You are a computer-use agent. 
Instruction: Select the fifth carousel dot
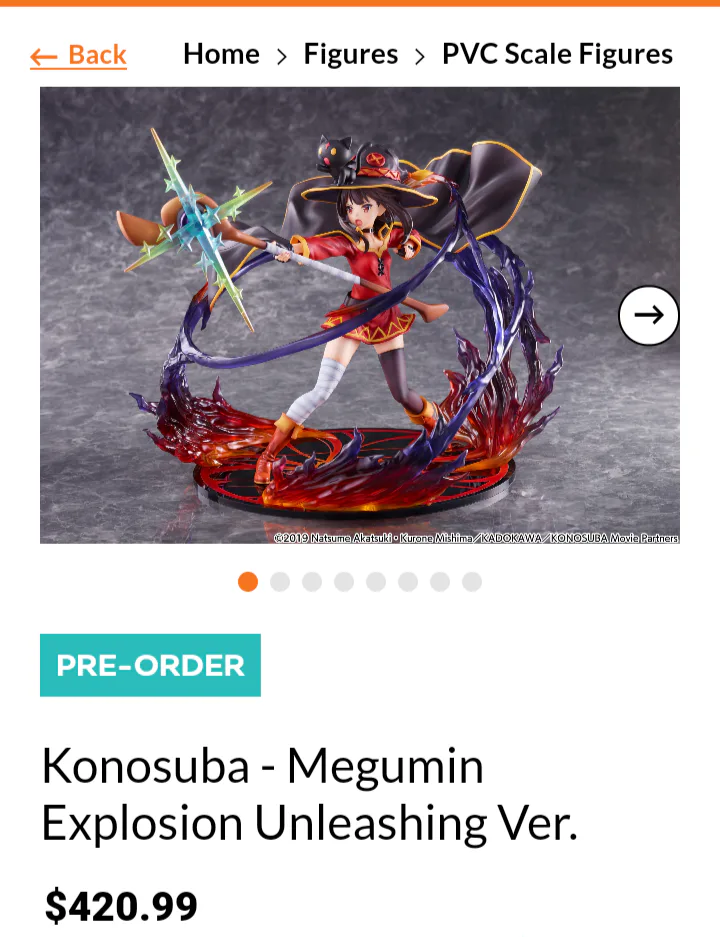click(x=376, y=581)
